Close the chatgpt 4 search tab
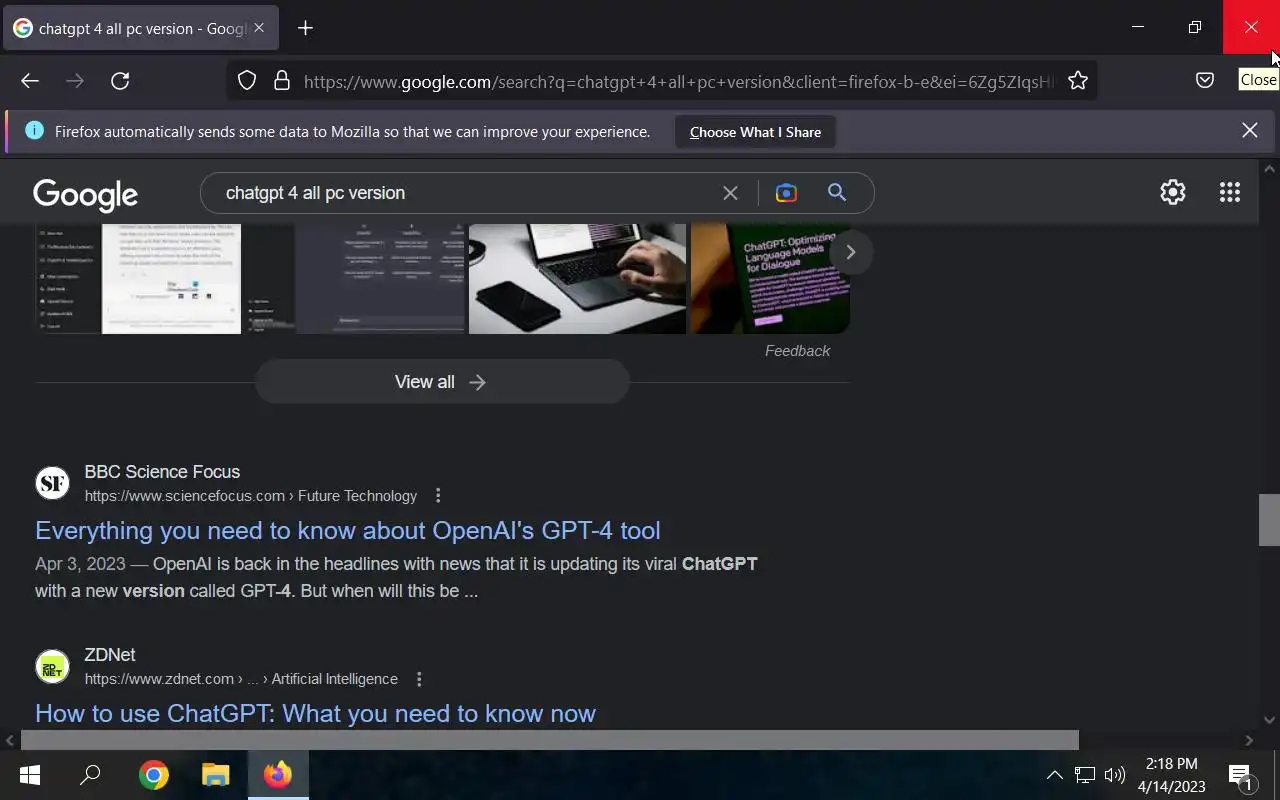This screenshot has height=800, width=1280. coord(259,28)
